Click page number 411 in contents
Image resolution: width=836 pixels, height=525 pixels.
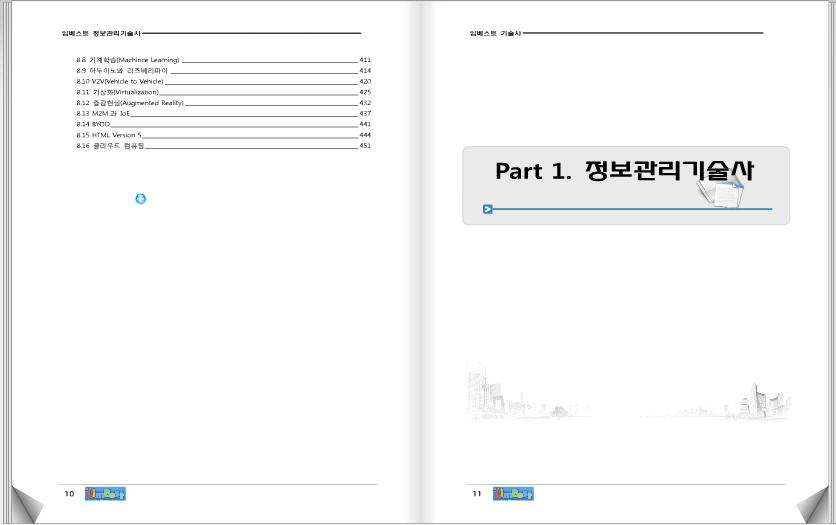365,60
